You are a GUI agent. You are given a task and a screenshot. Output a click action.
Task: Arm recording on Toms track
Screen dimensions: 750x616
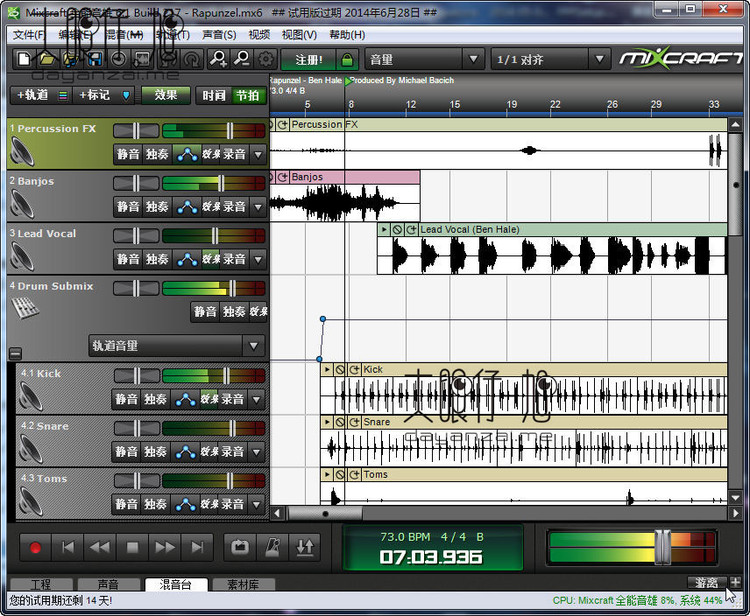click(232, 504)
